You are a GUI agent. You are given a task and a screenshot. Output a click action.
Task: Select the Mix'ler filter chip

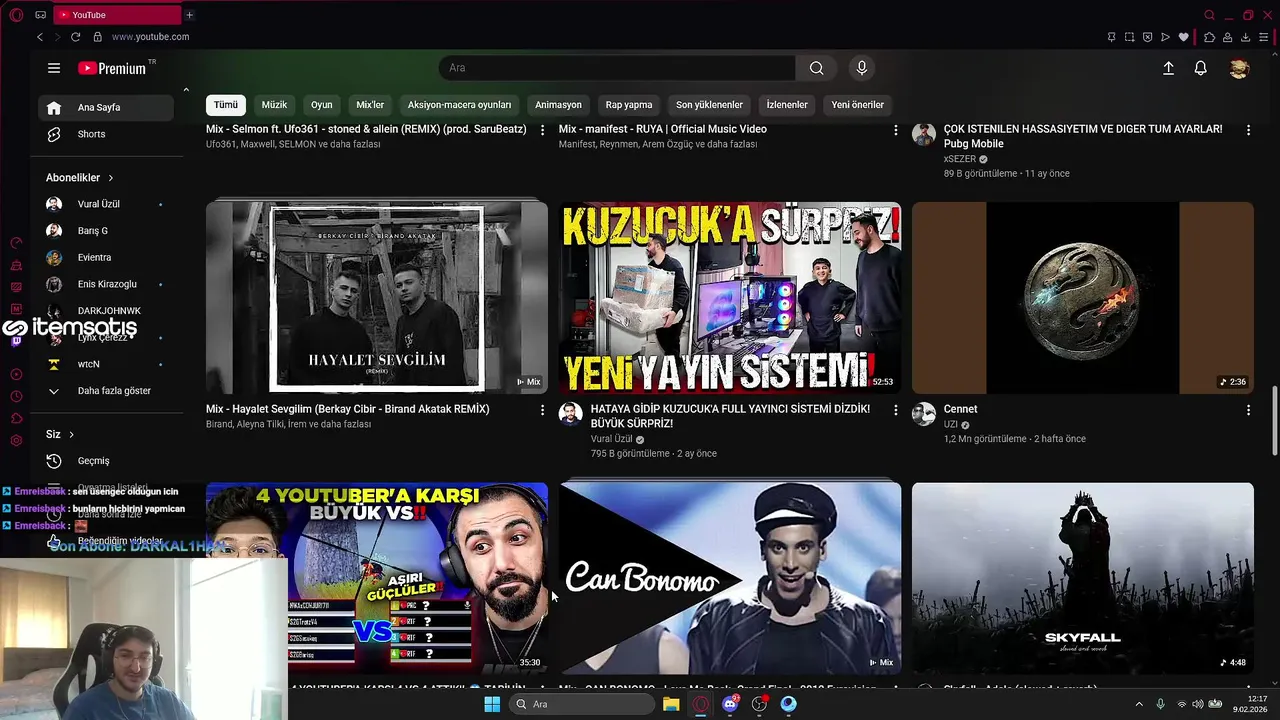[x=370, y=105]
